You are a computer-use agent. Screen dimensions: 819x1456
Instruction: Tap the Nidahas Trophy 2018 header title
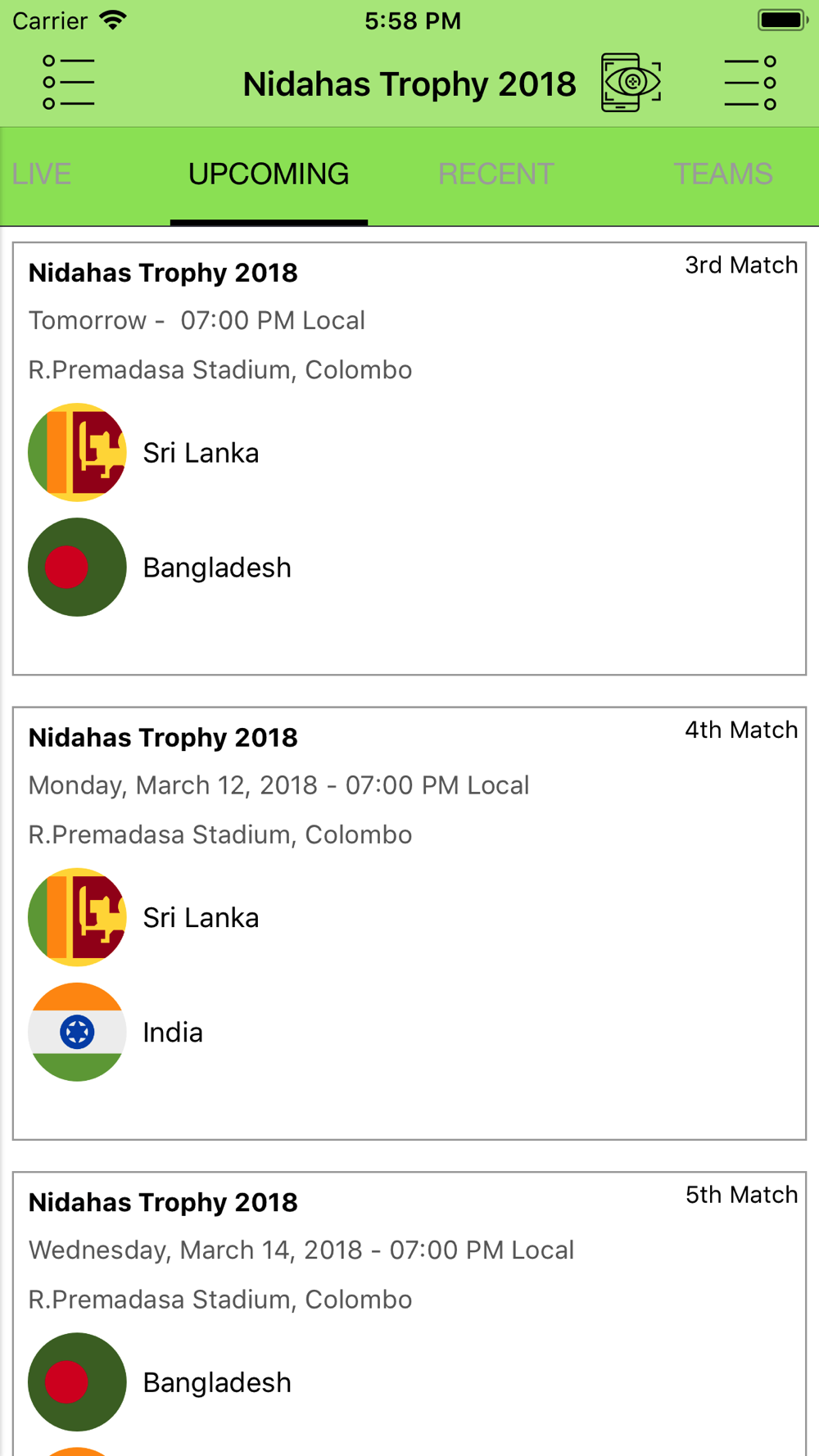coord(409,84)
